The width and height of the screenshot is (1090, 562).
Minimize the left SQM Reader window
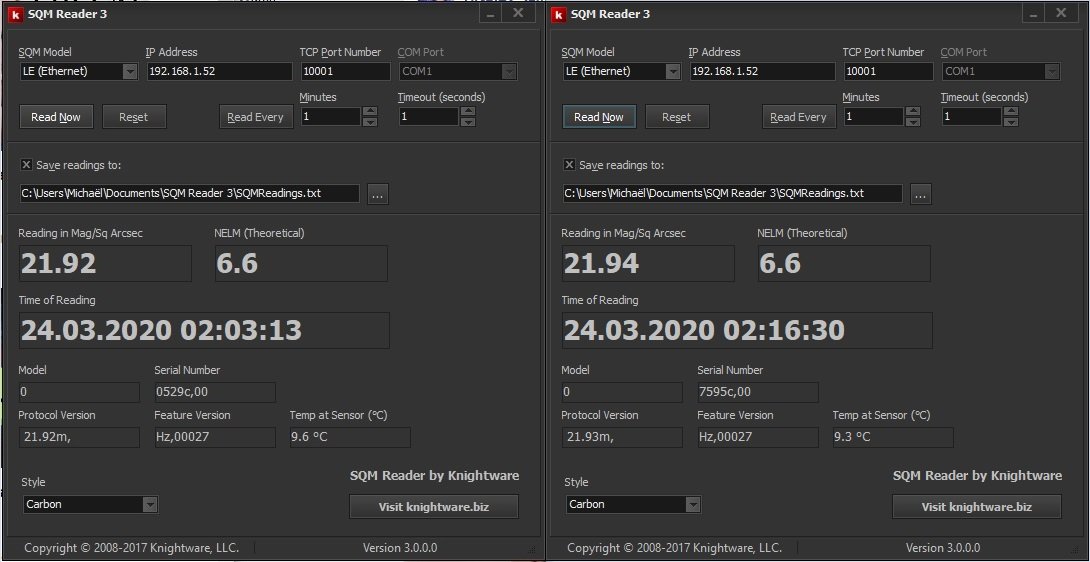coord(490,13)
